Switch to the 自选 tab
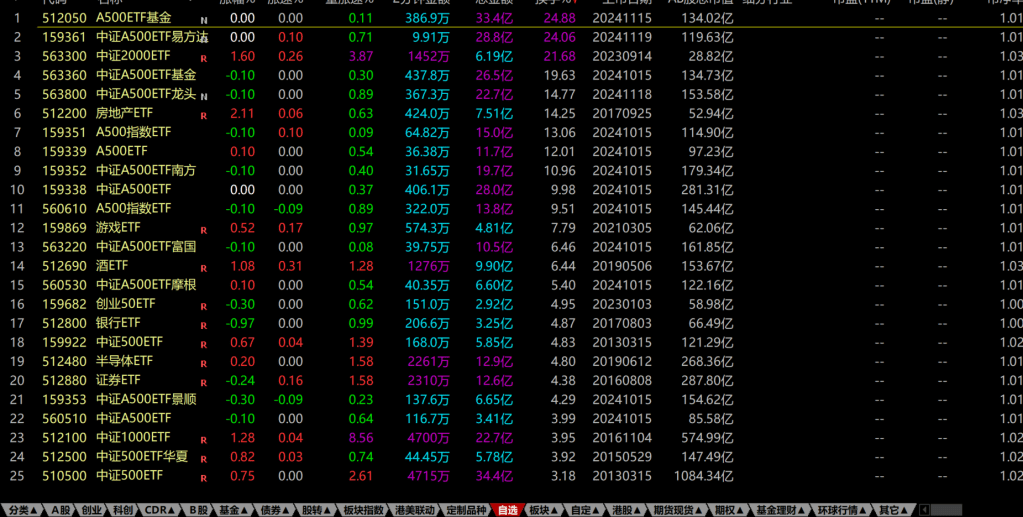 coord(507,510)
